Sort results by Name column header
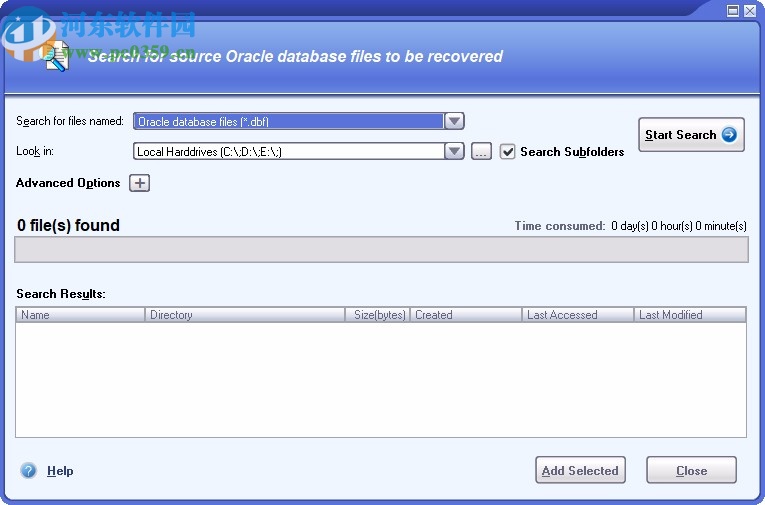The height and width of the screenshot is (505, 765). coord(81,315)
